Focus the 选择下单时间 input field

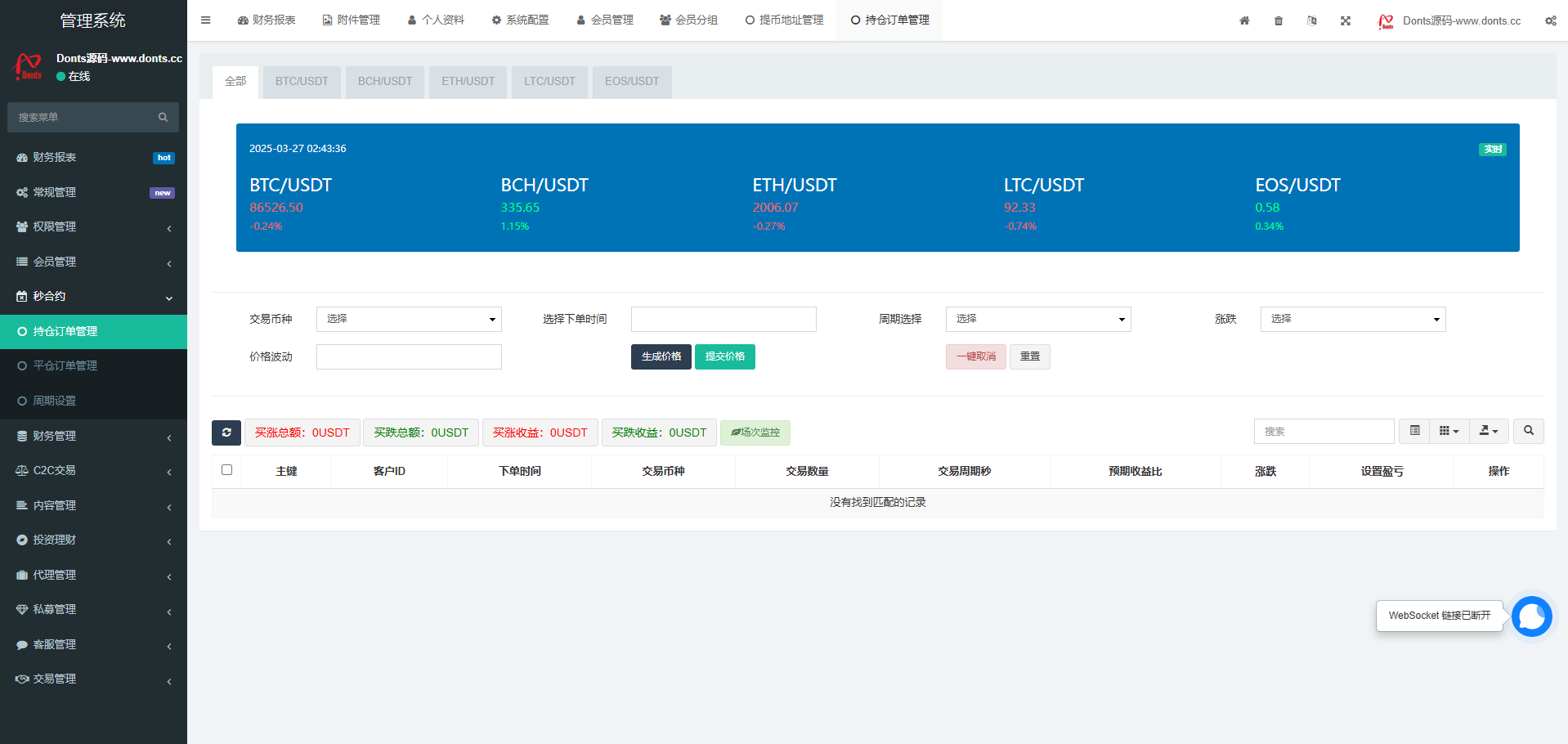[x=724, y=319]
